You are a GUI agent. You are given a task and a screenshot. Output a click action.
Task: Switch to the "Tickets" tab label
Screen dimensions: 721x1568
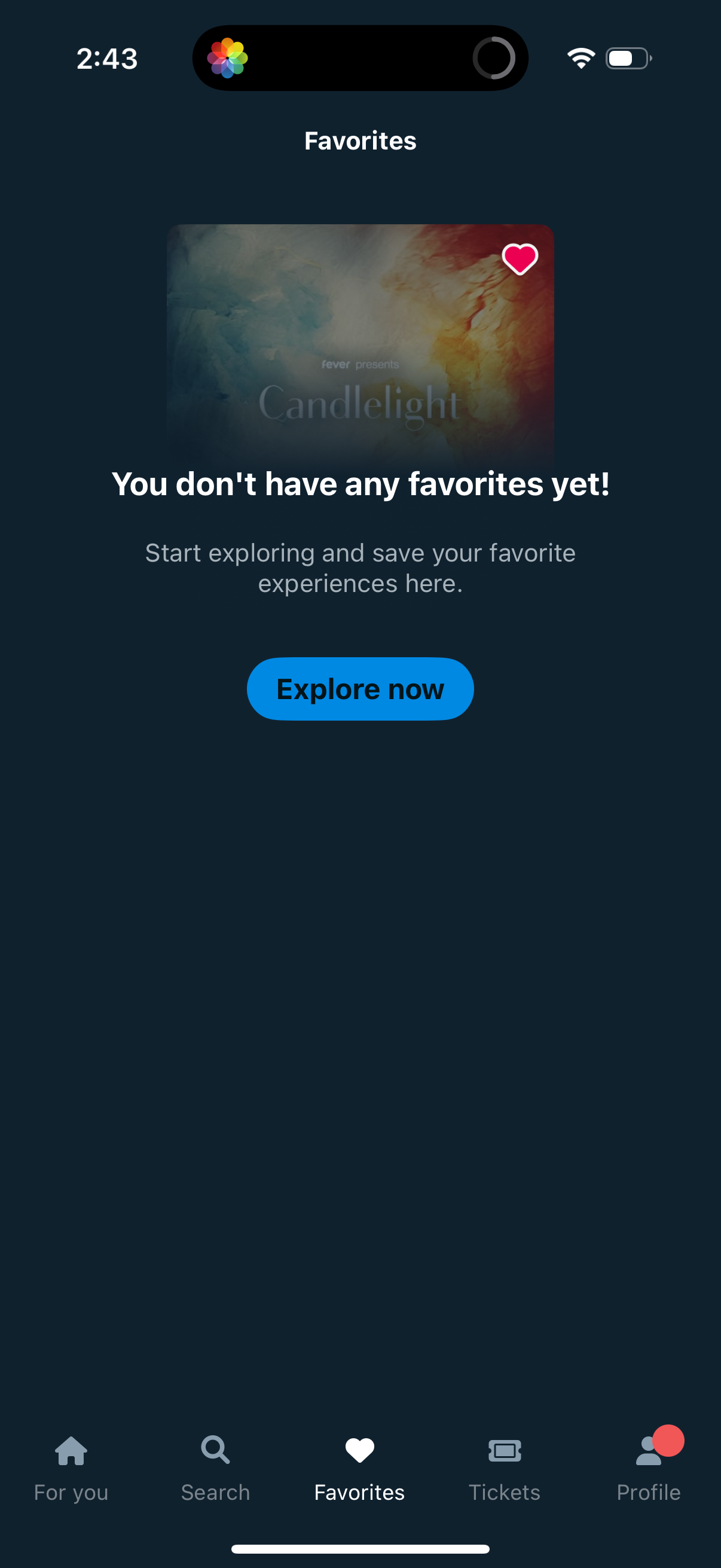pyautogui.click(x=505, y=1493)
